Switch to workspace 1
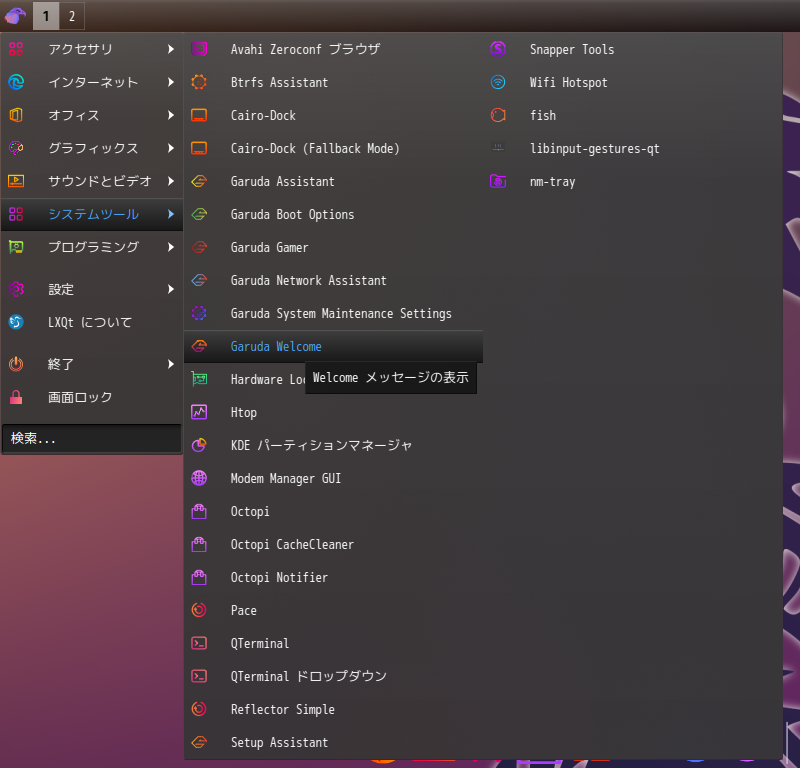This screenshot has width=800, height=768. tap(46, 16)
